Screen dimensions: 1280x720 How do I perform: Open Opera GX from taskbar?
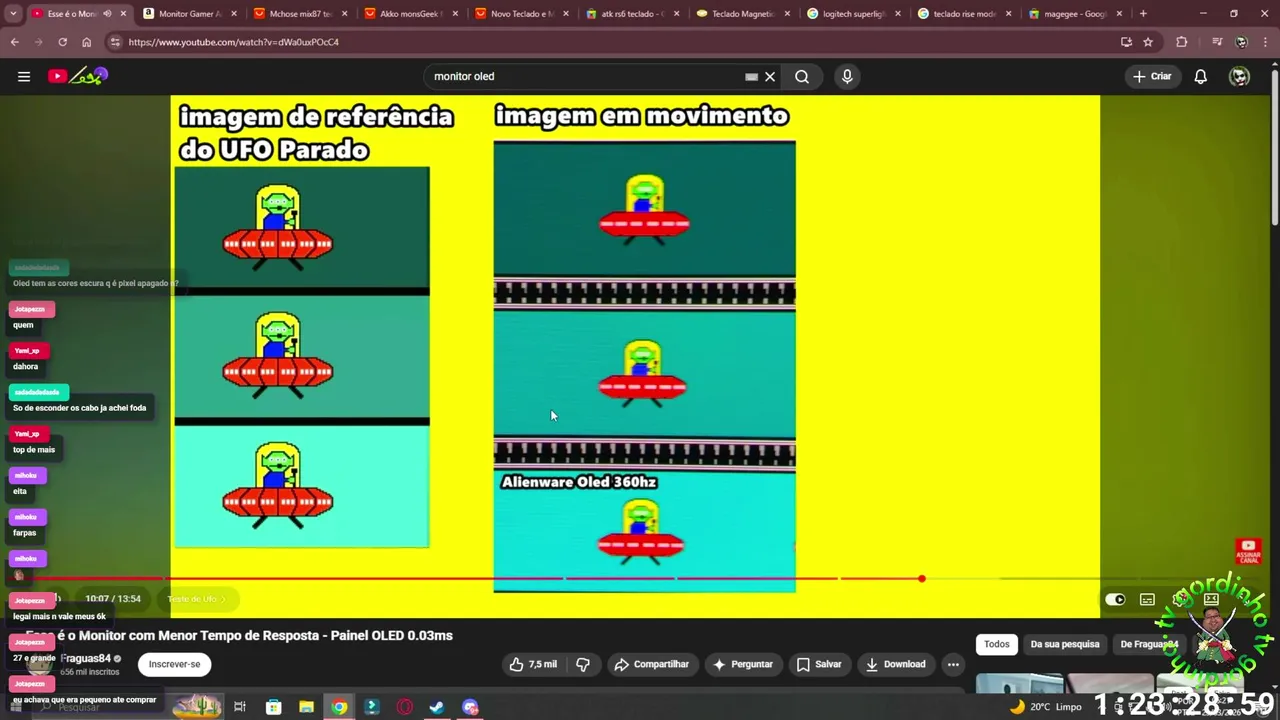coord(404,707)
